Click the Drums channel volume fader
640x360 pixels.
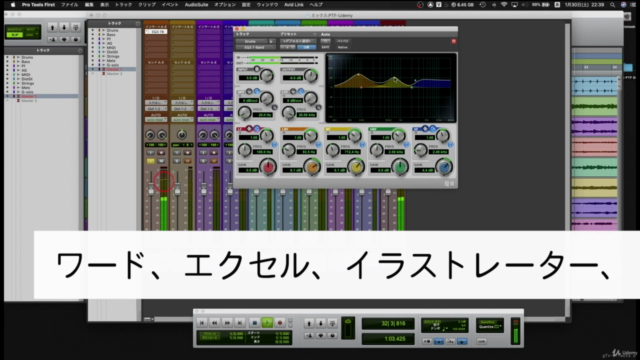151,189
